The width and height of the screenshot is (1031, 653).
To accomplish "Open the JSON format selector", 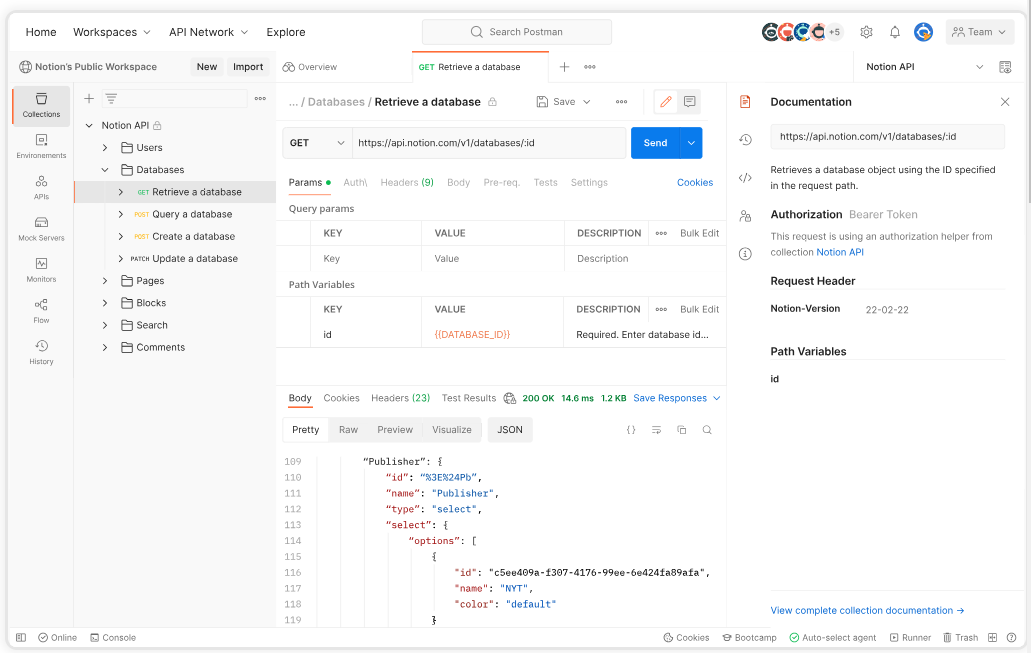I will [510, 430].
